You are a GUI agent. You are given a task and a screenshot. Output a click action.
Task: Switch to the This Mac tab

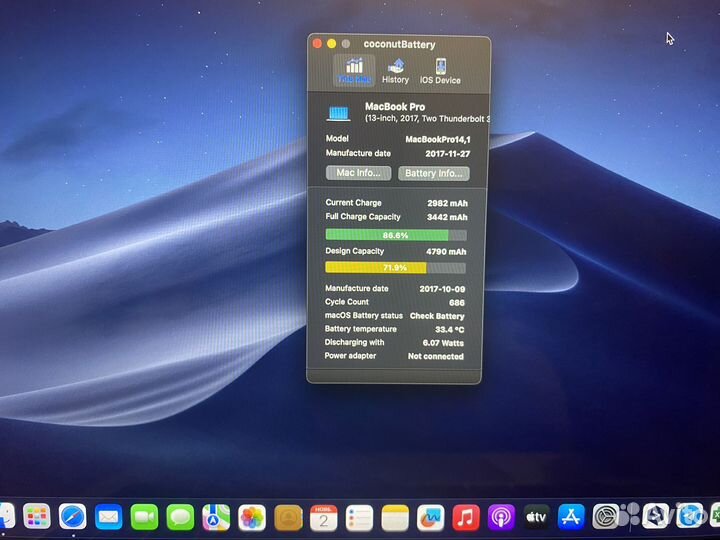coord(354,71)
